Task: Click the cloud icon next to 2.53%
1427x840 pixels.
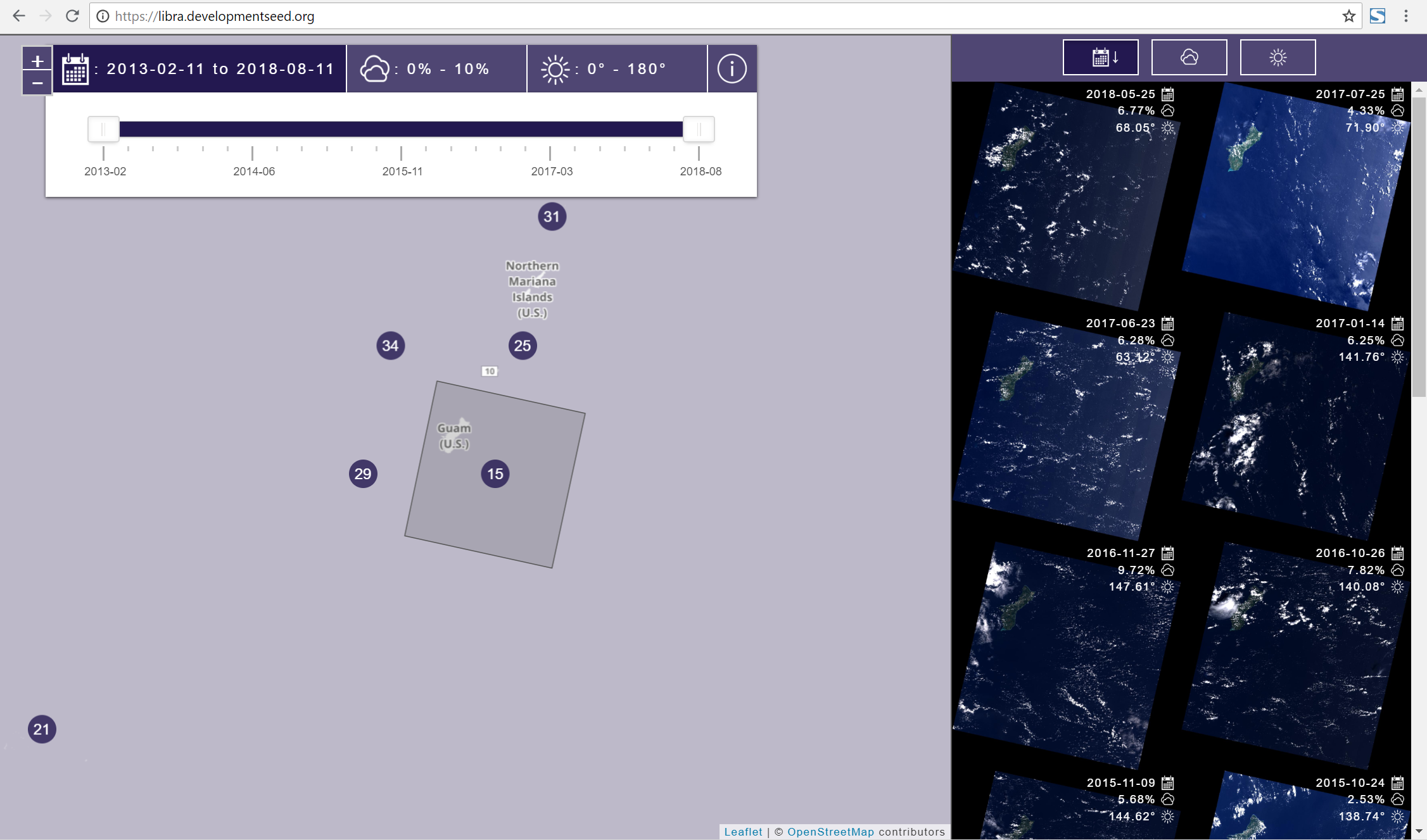Action: [1397, 799]
